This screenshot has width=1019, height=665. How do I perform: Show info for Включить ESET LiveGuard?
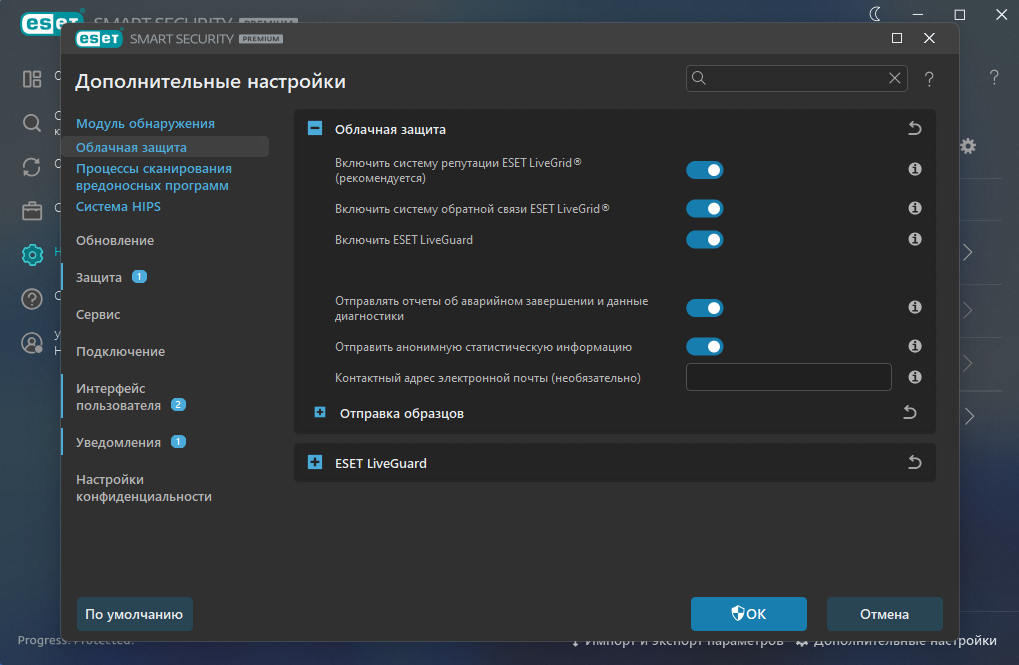915,239
